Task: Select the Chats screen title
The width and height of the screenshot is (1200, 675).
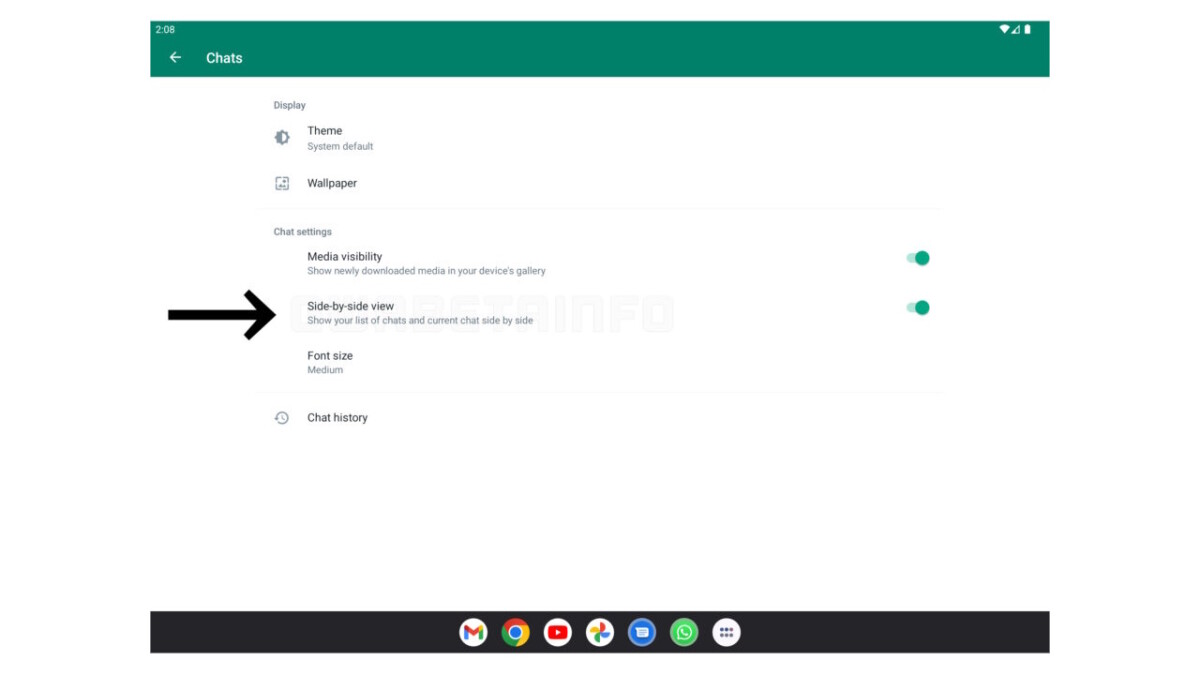Action: coord(224,57)
